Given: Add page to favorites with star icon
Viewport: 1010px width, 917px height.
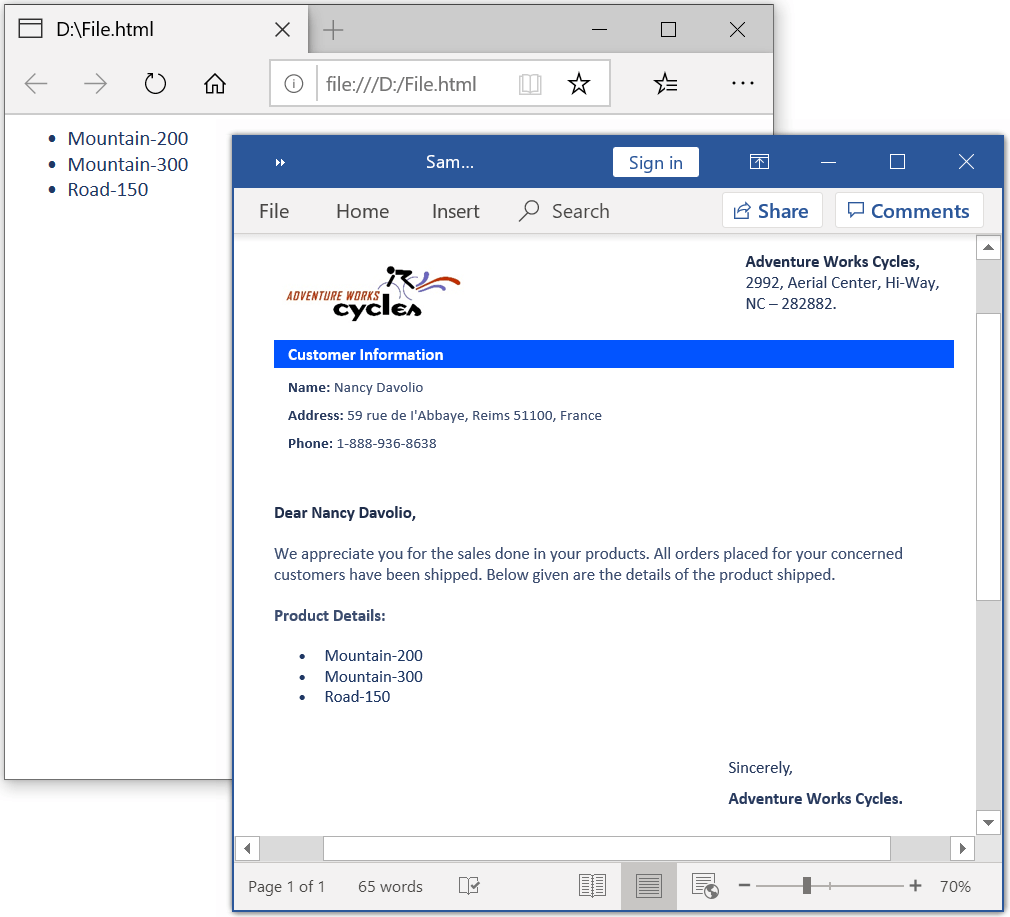Looking at the screenshot, I should click(x=578, y=84).
